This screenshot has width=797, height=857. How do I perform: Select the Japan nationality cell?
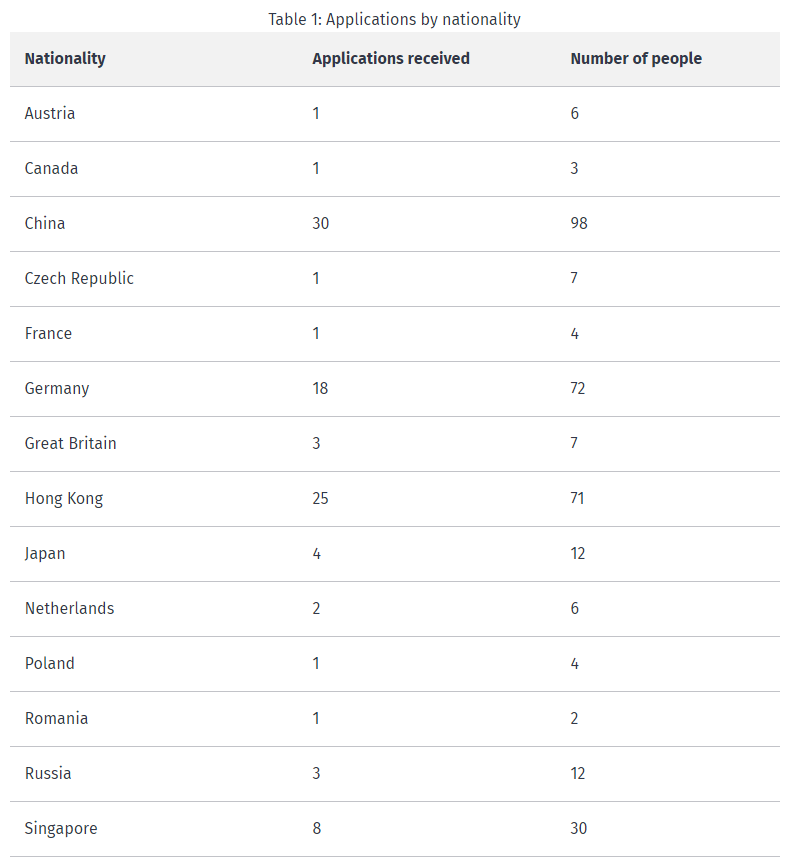45,554
